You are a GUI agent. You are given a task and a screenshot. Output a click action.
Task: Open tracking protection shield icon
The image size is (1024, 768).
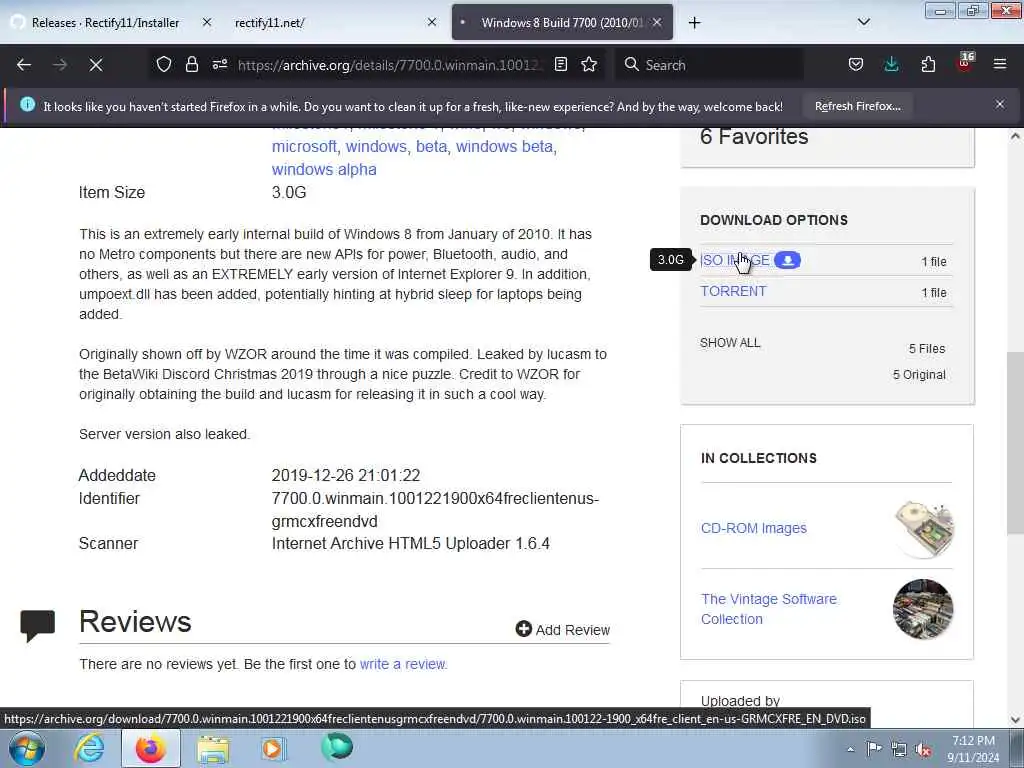pyautogui.click(x=164, y=64)
